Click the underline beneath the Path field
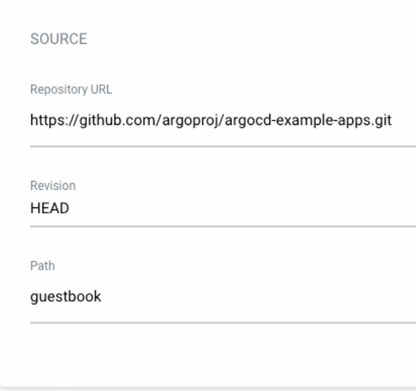 tap(223, 323)
